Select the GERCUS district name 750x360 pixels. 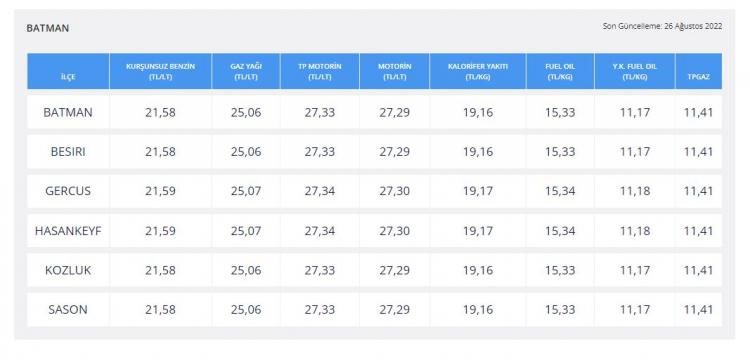[68, 191]
